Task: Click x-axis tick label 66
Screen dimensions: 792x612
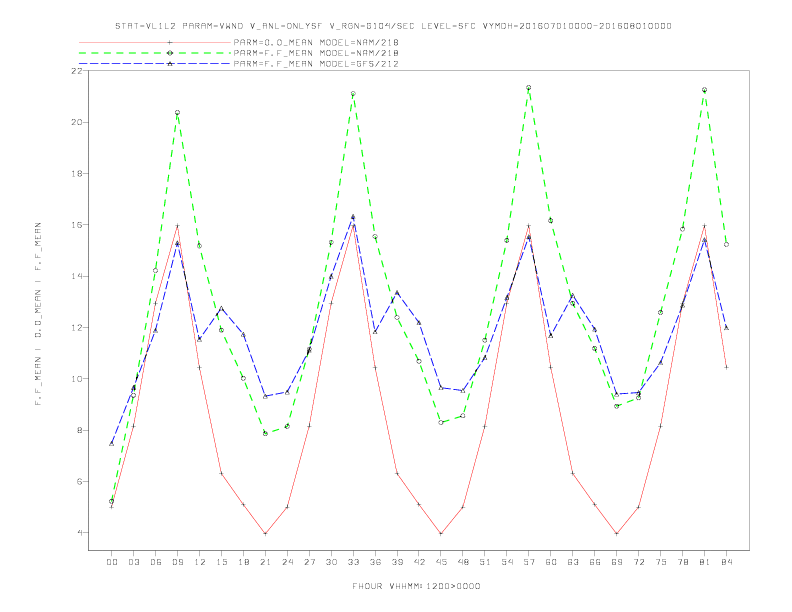Action: [x=595, y=562]
